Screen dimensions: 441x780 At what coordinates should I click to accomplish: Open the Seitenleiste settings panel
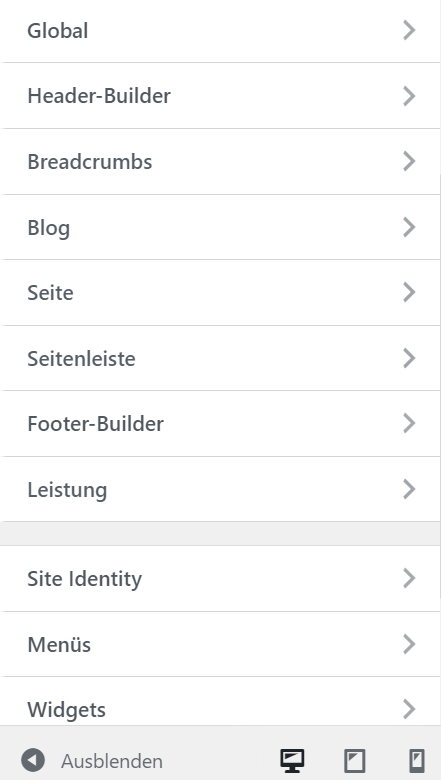pos(220,358)
